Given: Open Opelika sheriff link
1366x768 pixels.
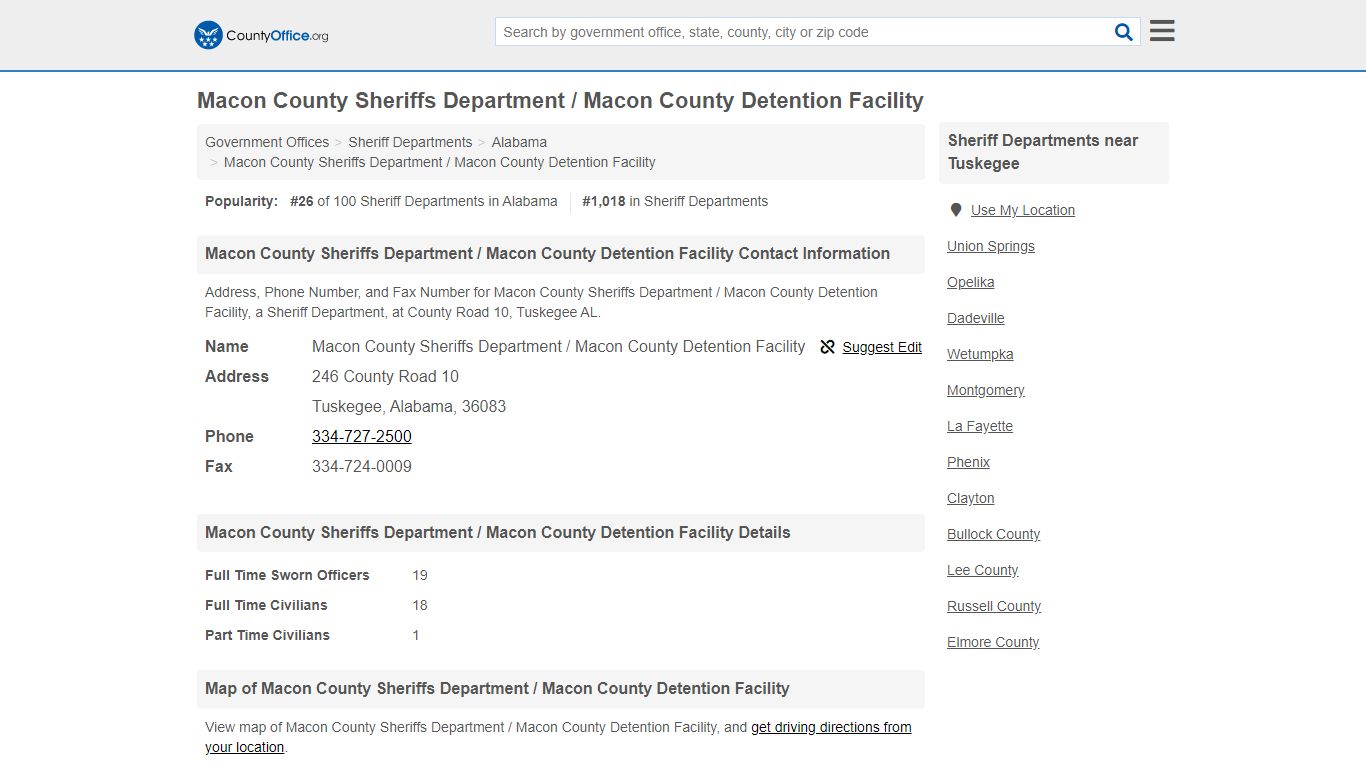Looking at the screenshot, I should click(x=971, y=282).
